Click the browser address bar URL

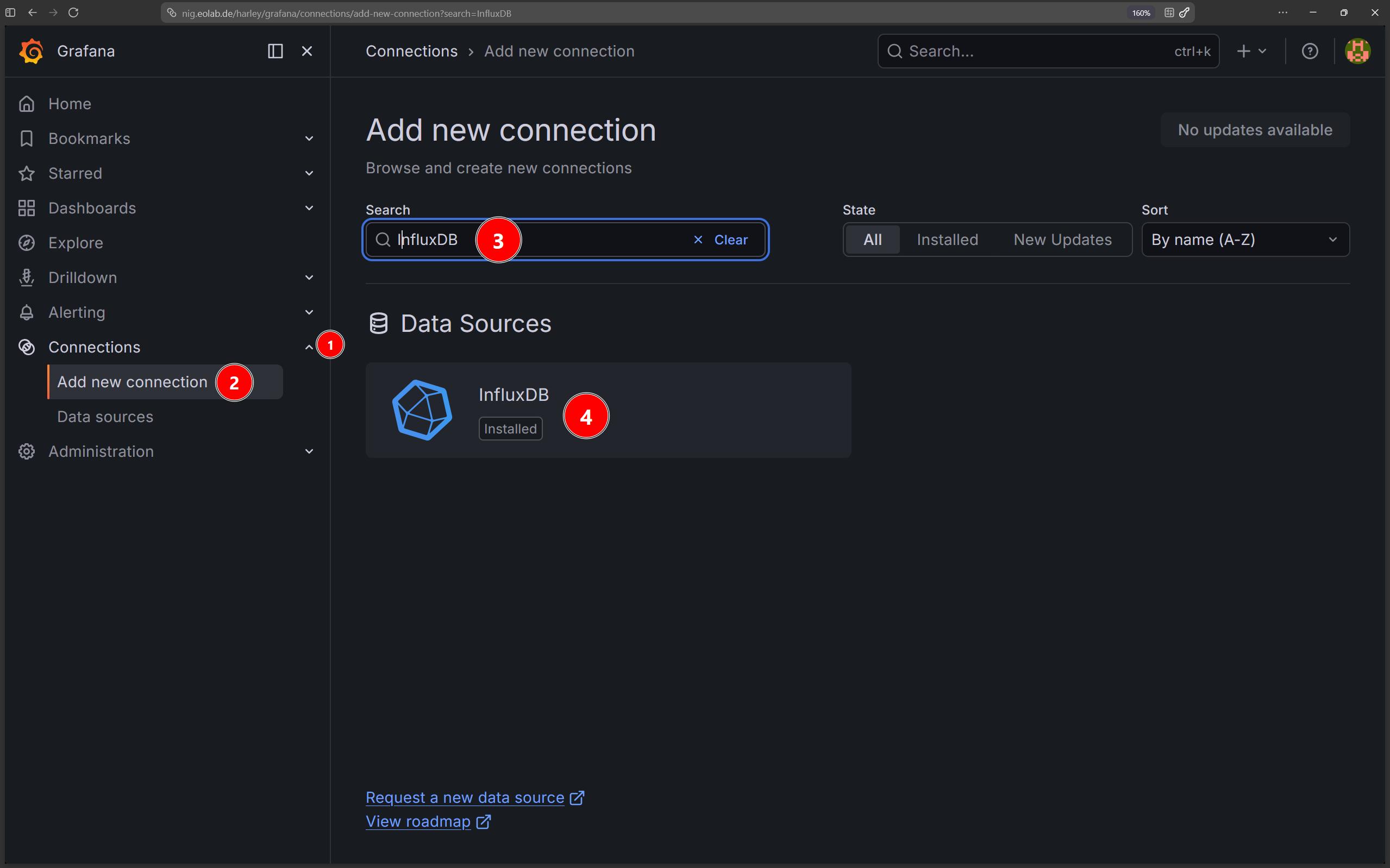coord(346,12)
